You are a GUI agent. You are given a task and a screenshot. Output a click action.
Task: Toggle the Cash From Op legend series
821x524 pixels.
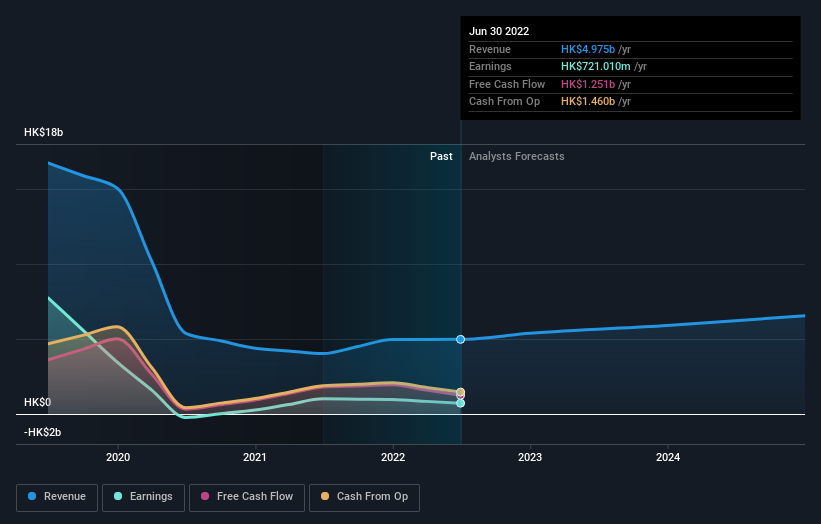pyautogui.click(x=364, y=497)
